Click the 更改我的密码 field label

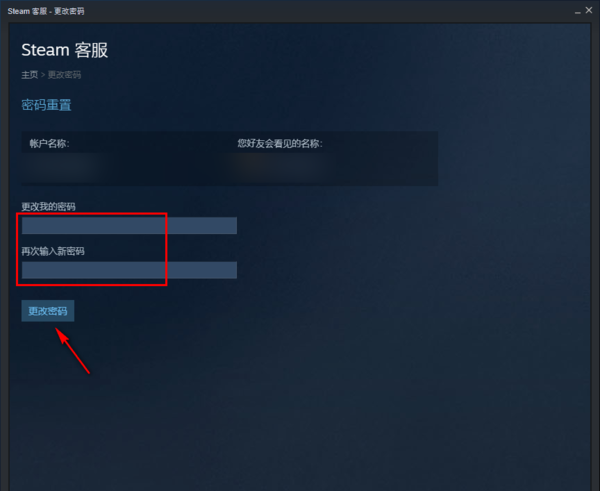49,207
